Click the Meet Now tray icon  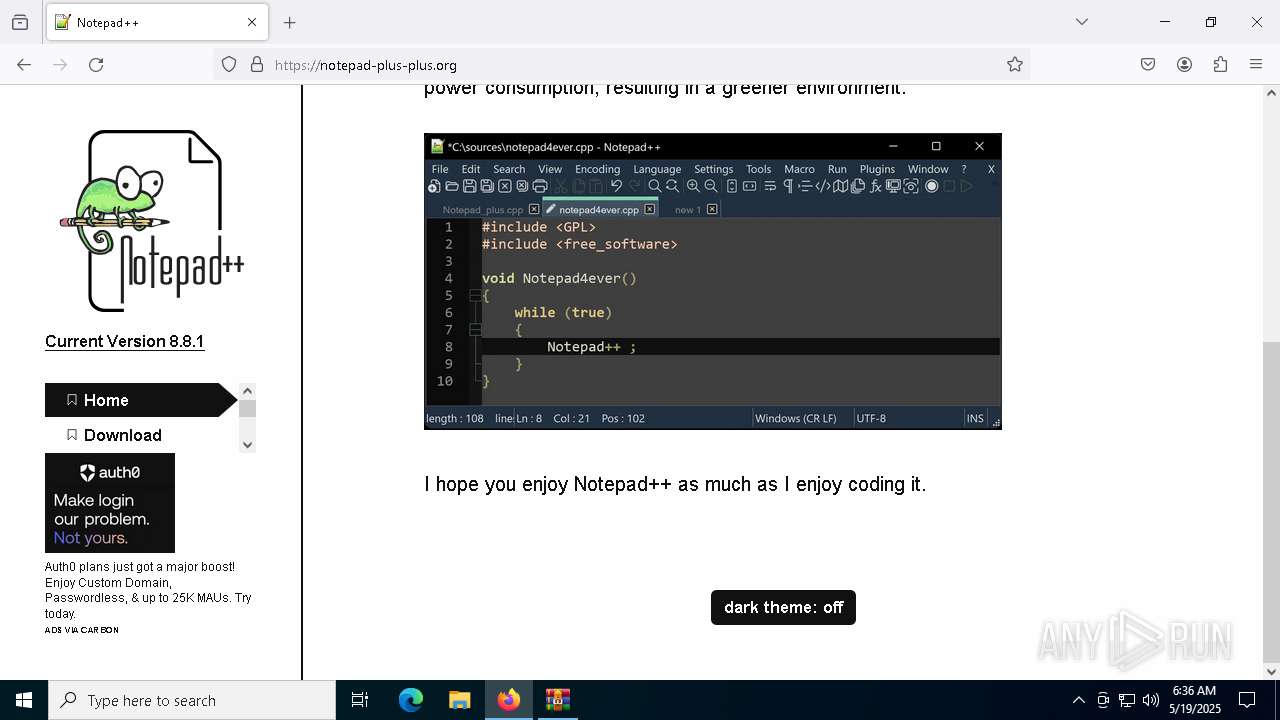coord(1103,700)
